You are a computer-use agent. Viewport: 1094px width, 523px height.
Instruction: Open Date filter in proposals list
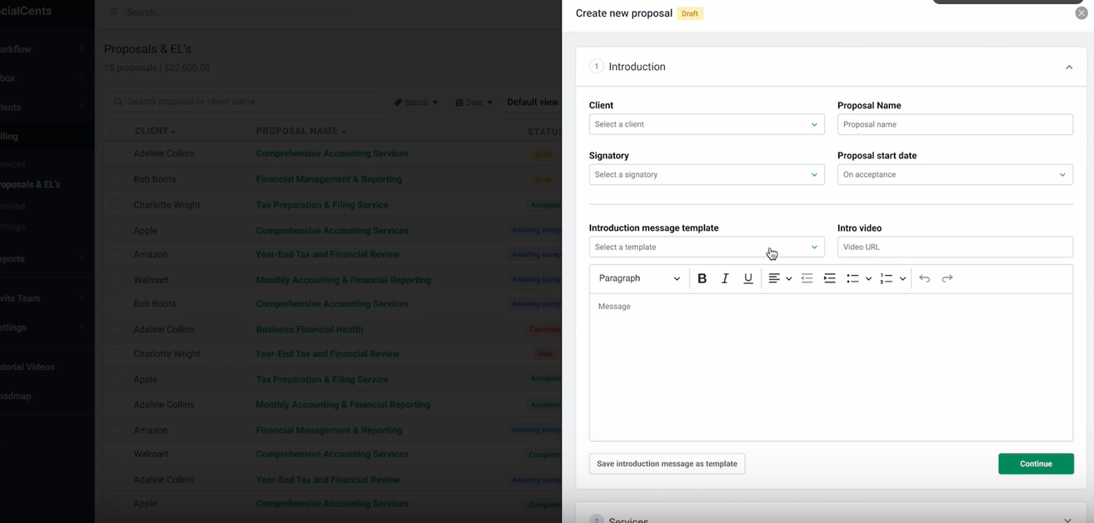[474, 103]
